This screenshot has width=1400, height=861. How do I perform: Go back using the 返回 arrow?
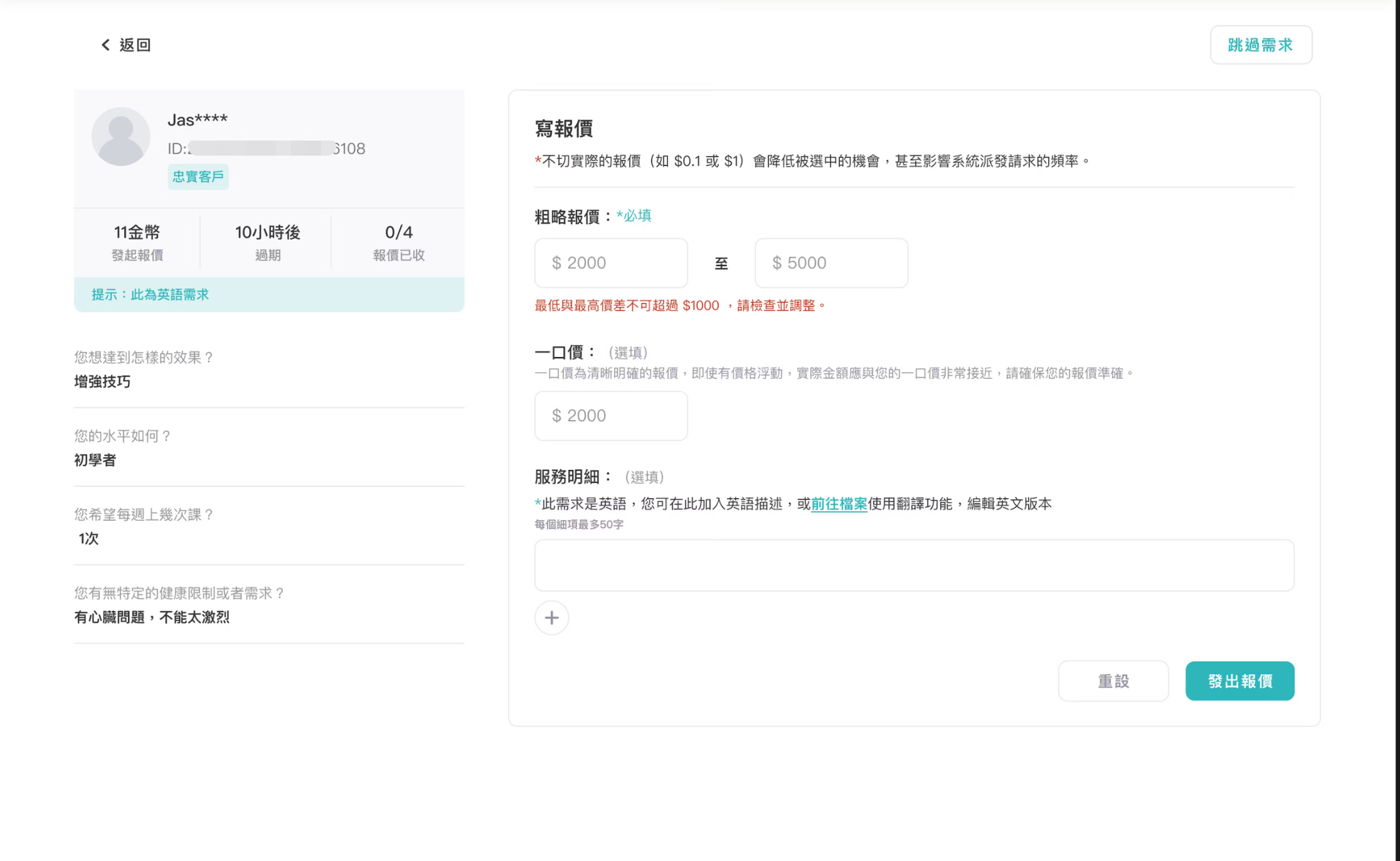pos(126,45)
